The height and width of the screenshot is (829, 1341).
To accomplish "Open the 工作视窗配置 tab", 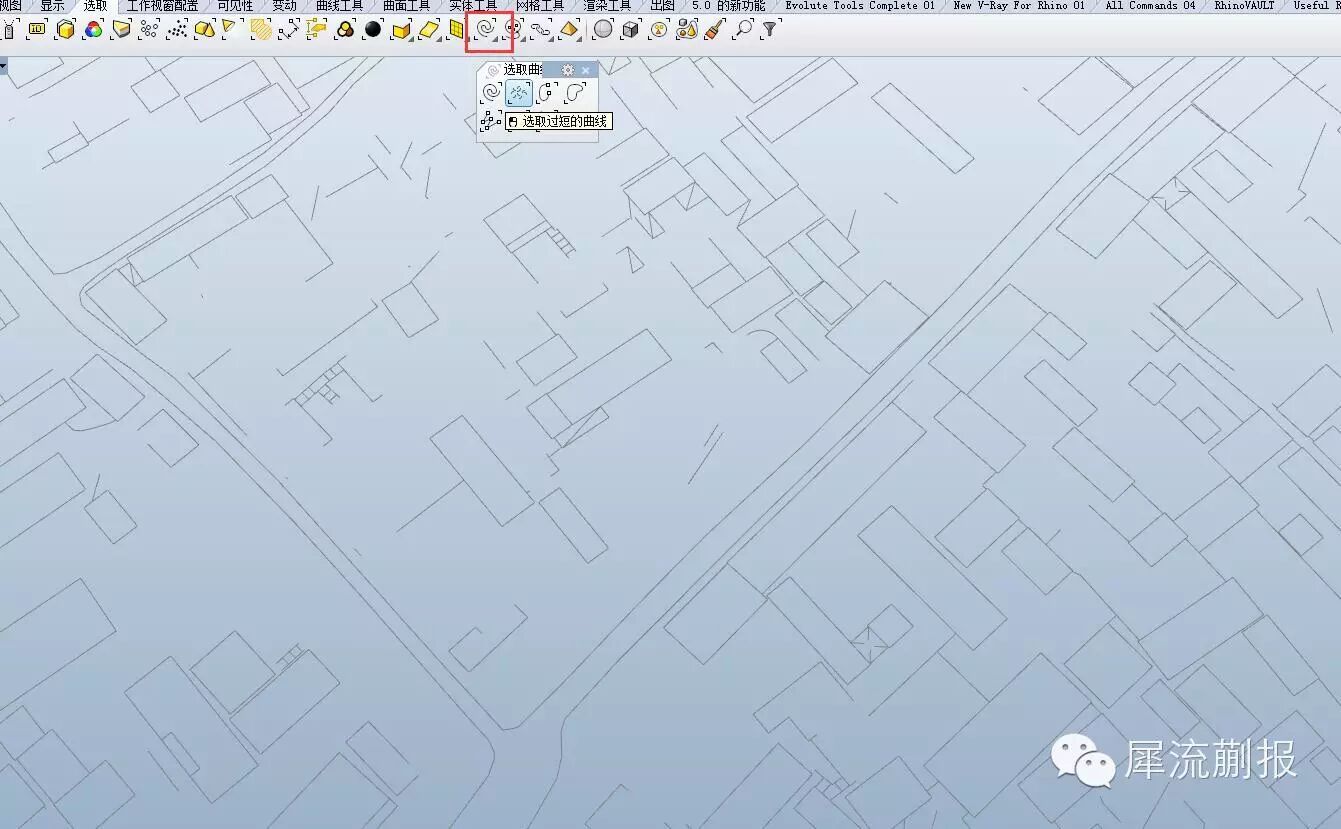I will (162, 6).
